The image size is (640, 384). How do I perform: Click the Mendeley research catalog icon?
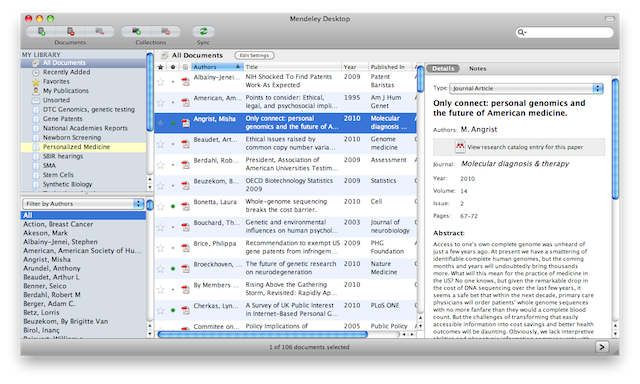pyautogui.click(x=460, y=146)
